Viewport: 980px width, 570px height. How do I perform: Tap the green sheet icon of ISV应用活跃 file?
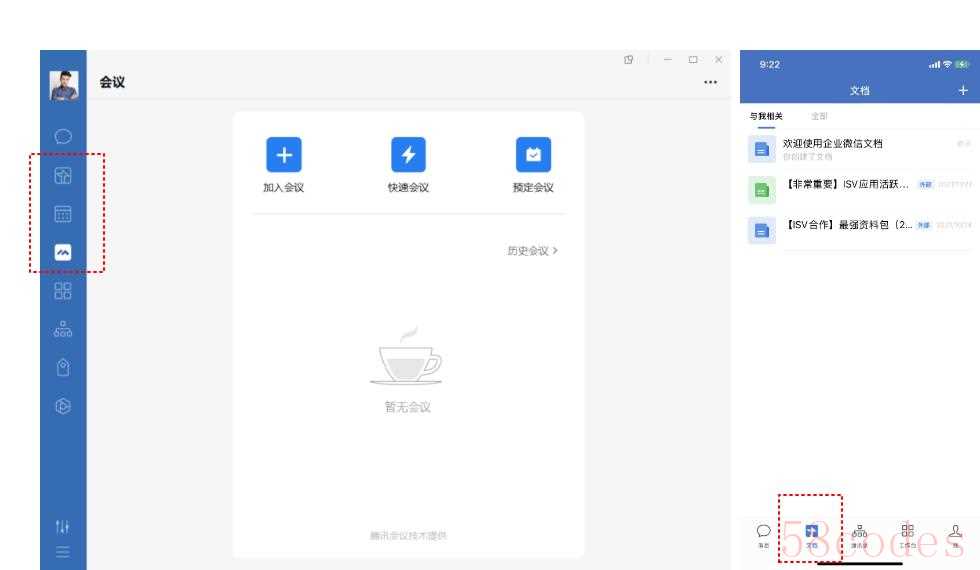[762, 190]
